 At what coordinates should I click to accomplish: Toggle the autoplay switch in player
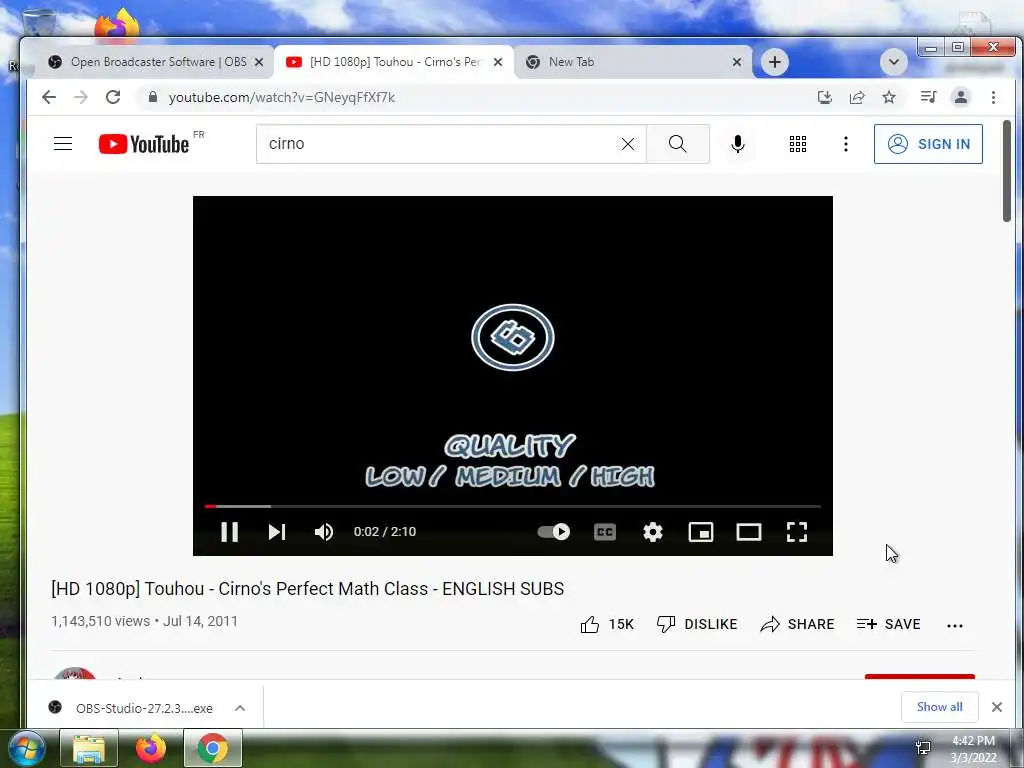coord(554,532)
